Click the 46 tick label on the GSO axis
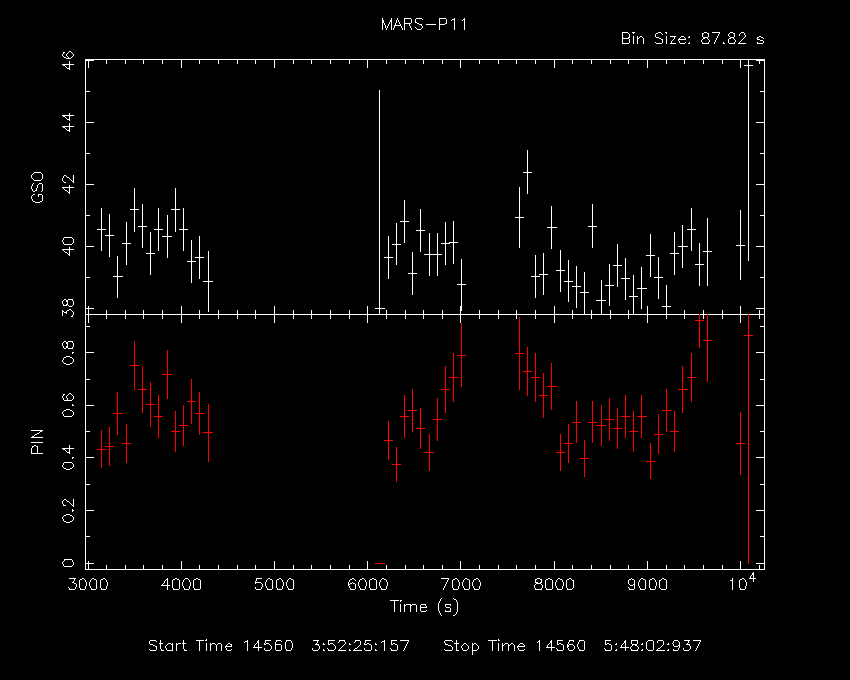The width and height of the screenshot is (850, 680). 68,61
